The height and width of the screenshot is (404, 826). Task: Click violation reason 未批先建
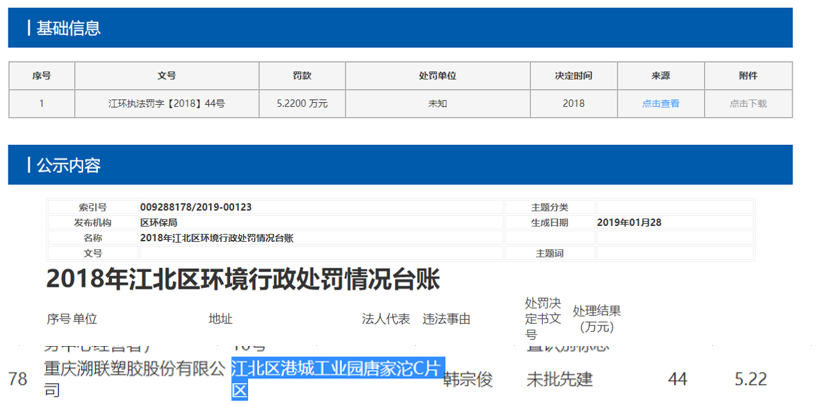pos(559,379)
